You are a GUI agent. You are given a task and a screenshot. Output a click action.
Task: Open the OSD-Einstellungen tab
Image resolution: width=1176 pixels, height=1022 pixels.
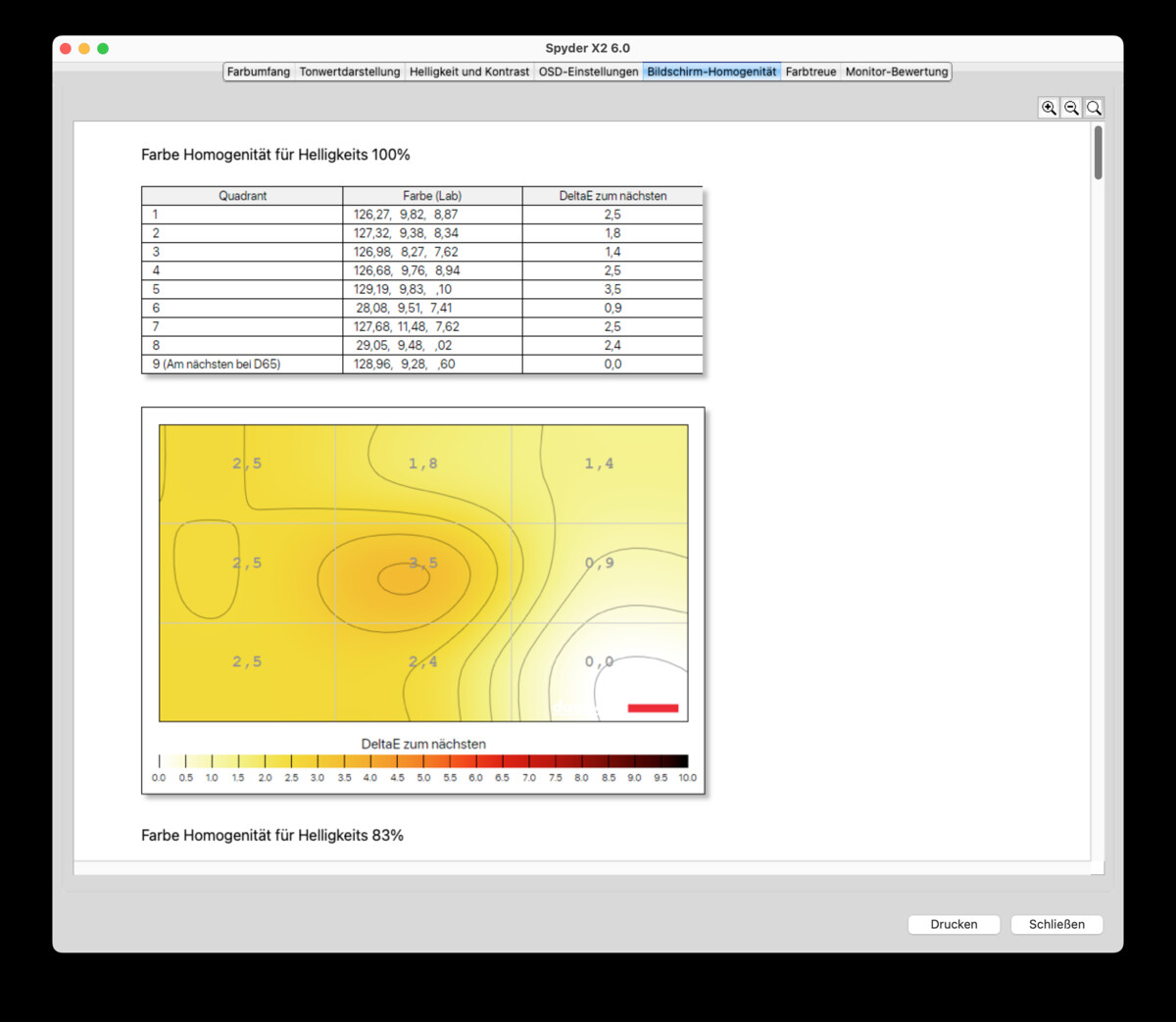587,72
